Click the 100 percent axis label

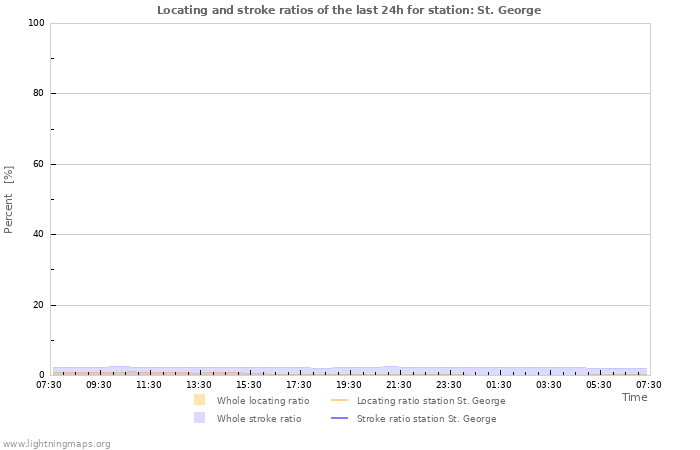[35, 23]
